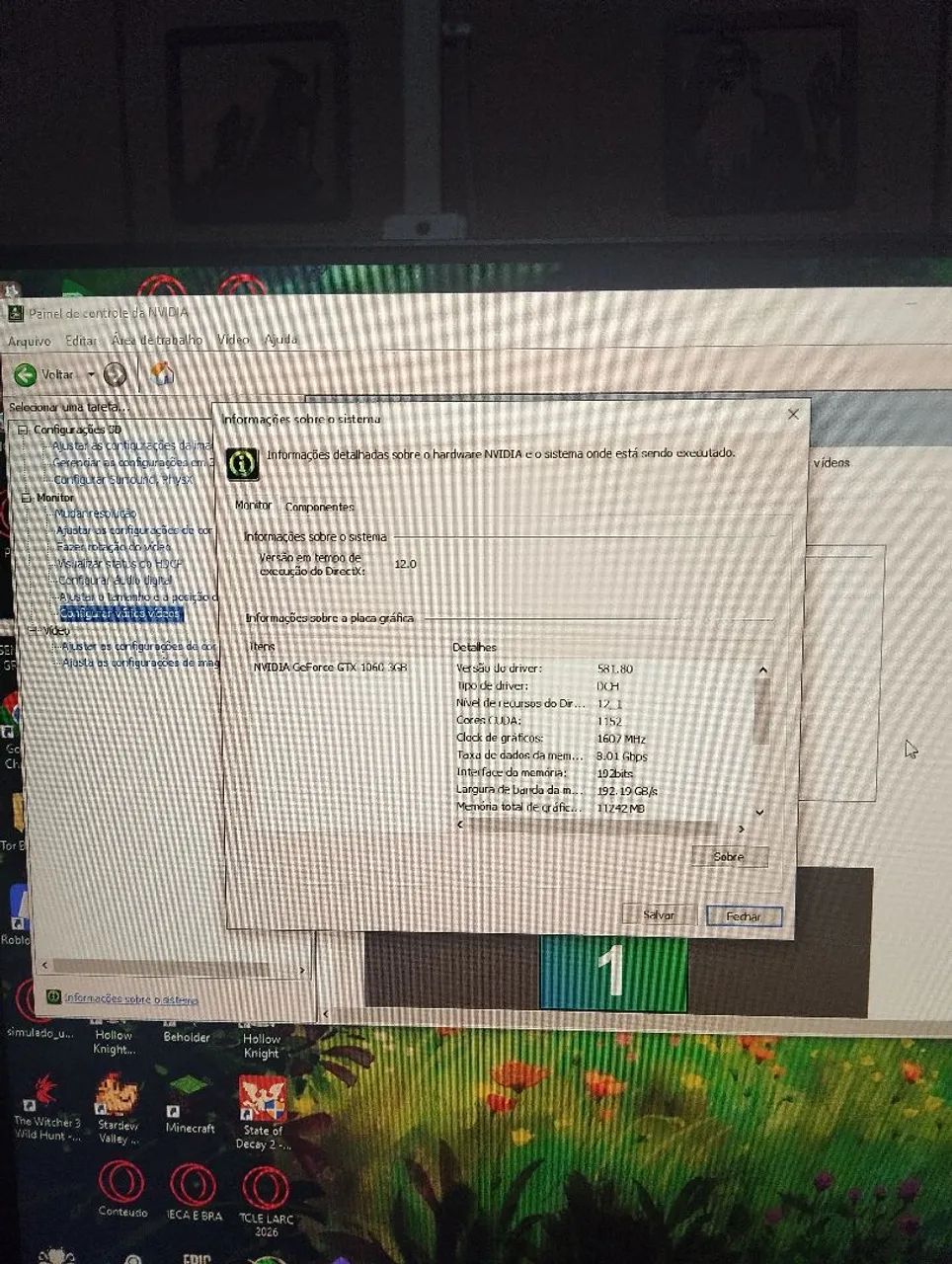This screenshot has height=1264, width=952.
Task: Select Ajustar o tamanho e a posição
Action: point(137,597)
